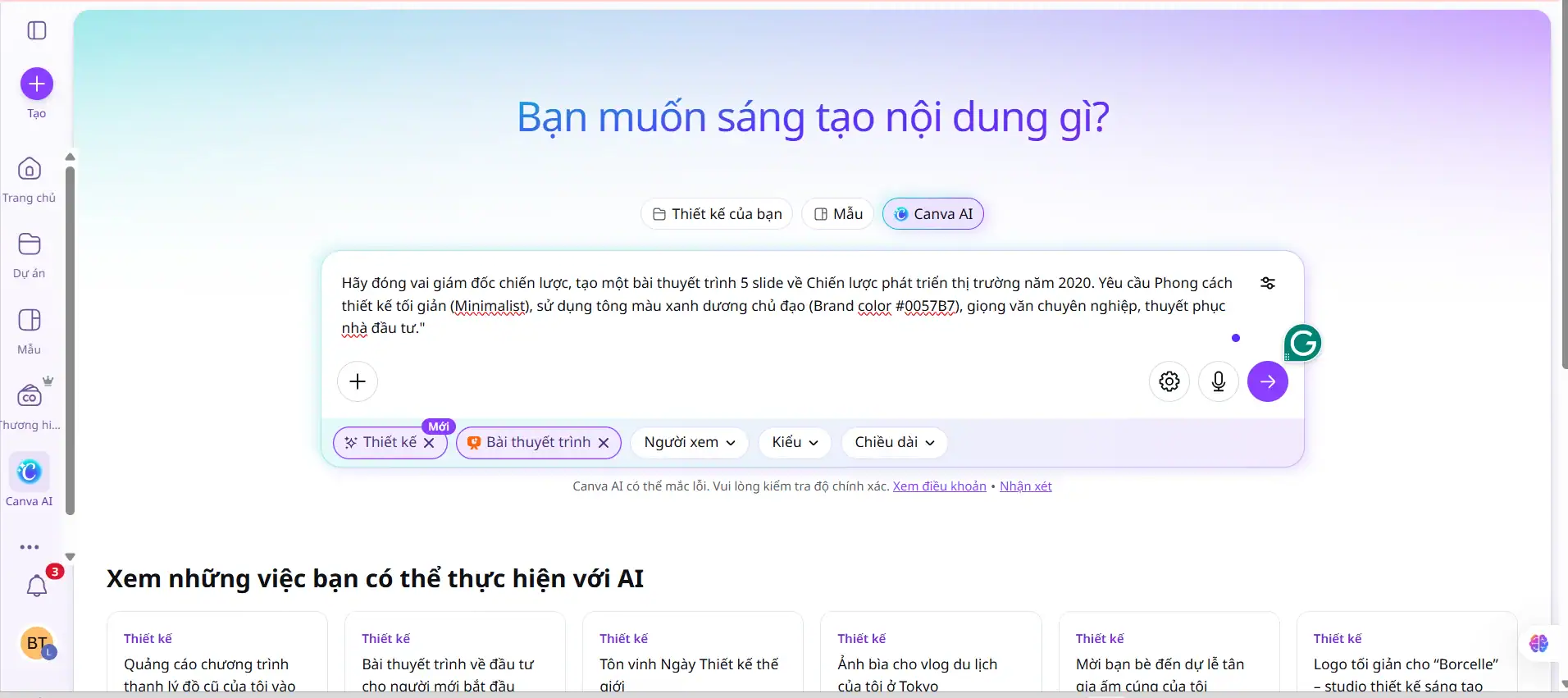This screenshot has height=698, width=1568.
Task: Show more sidebar options (three dots)
Action: click(30, 547)
